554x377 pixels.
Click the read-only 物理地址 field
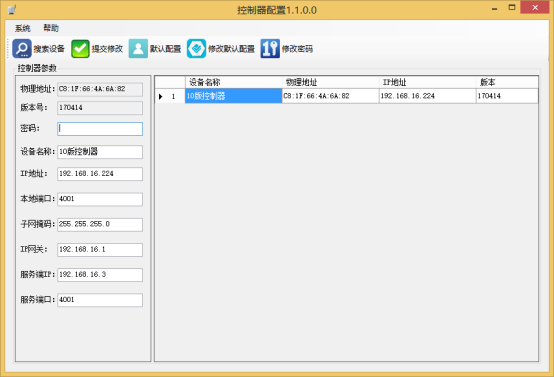click(x=100, y=89)
